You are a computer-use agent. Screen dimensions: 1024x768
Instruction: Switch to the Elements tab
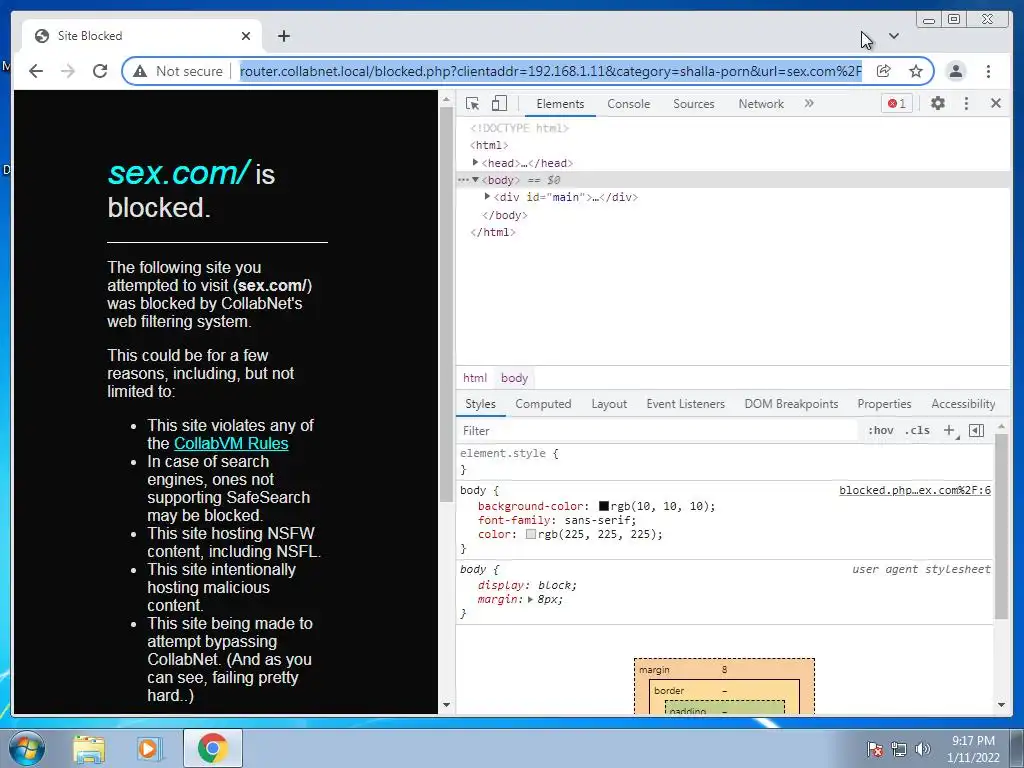[560, 104]
